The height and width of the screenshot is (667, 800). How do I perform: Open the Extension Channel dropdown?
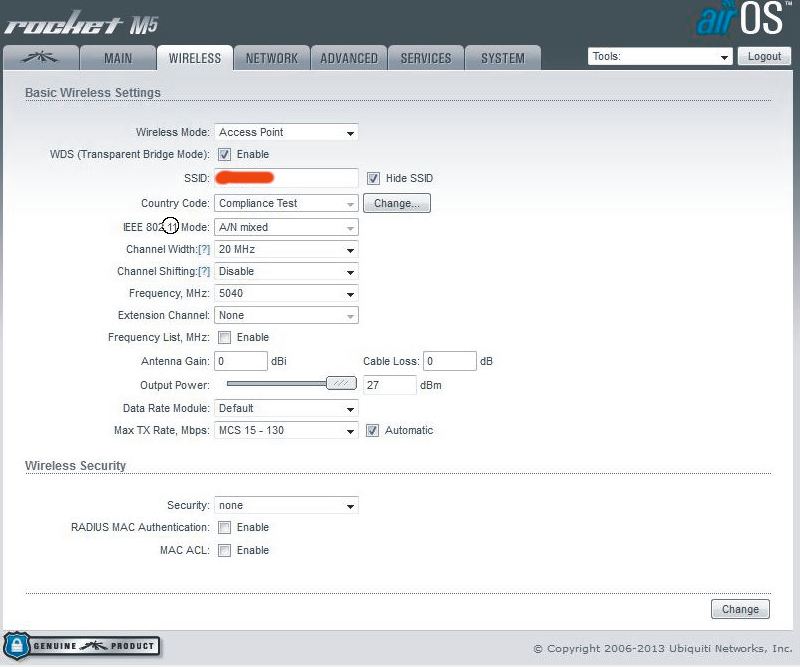[x=286, y=315]
